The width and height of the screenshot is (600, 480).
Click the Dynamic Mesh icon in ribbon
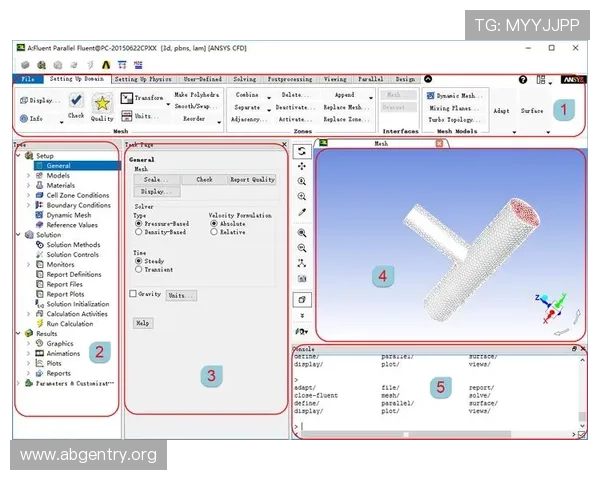(x=430, y=96)
